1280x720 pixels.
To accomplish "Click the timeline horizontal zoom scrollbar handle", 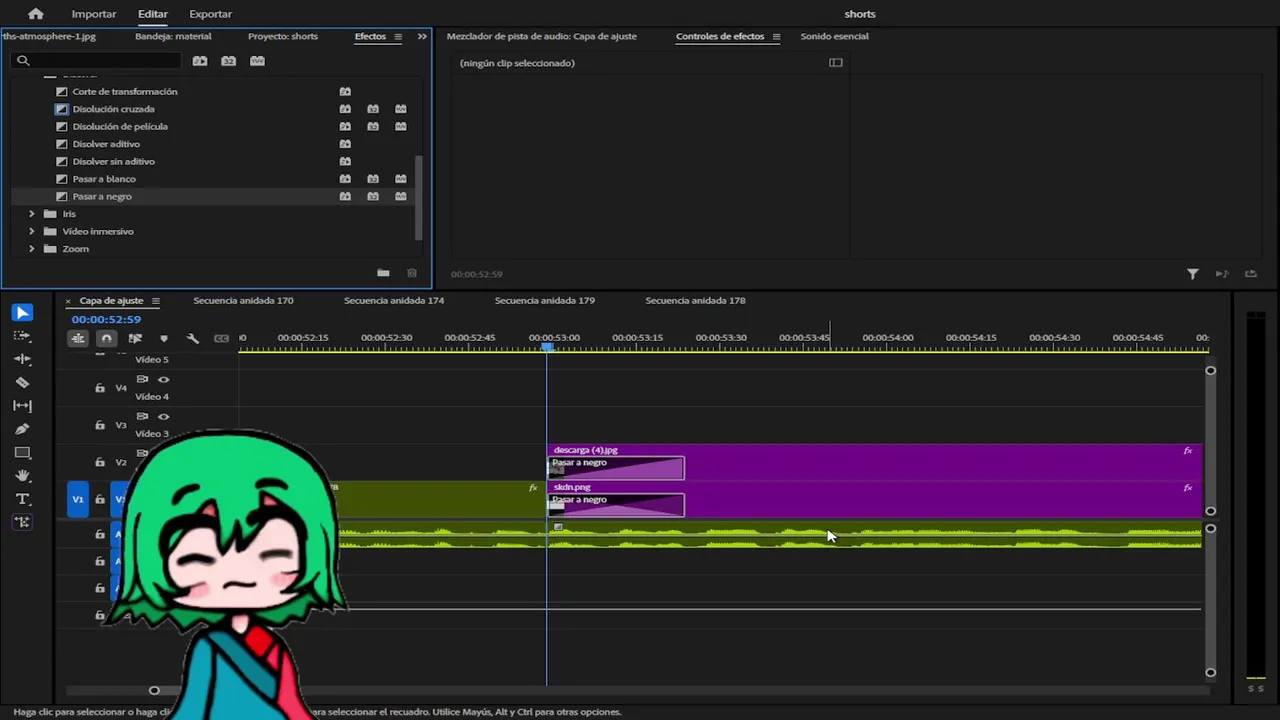I will [154, 690].
